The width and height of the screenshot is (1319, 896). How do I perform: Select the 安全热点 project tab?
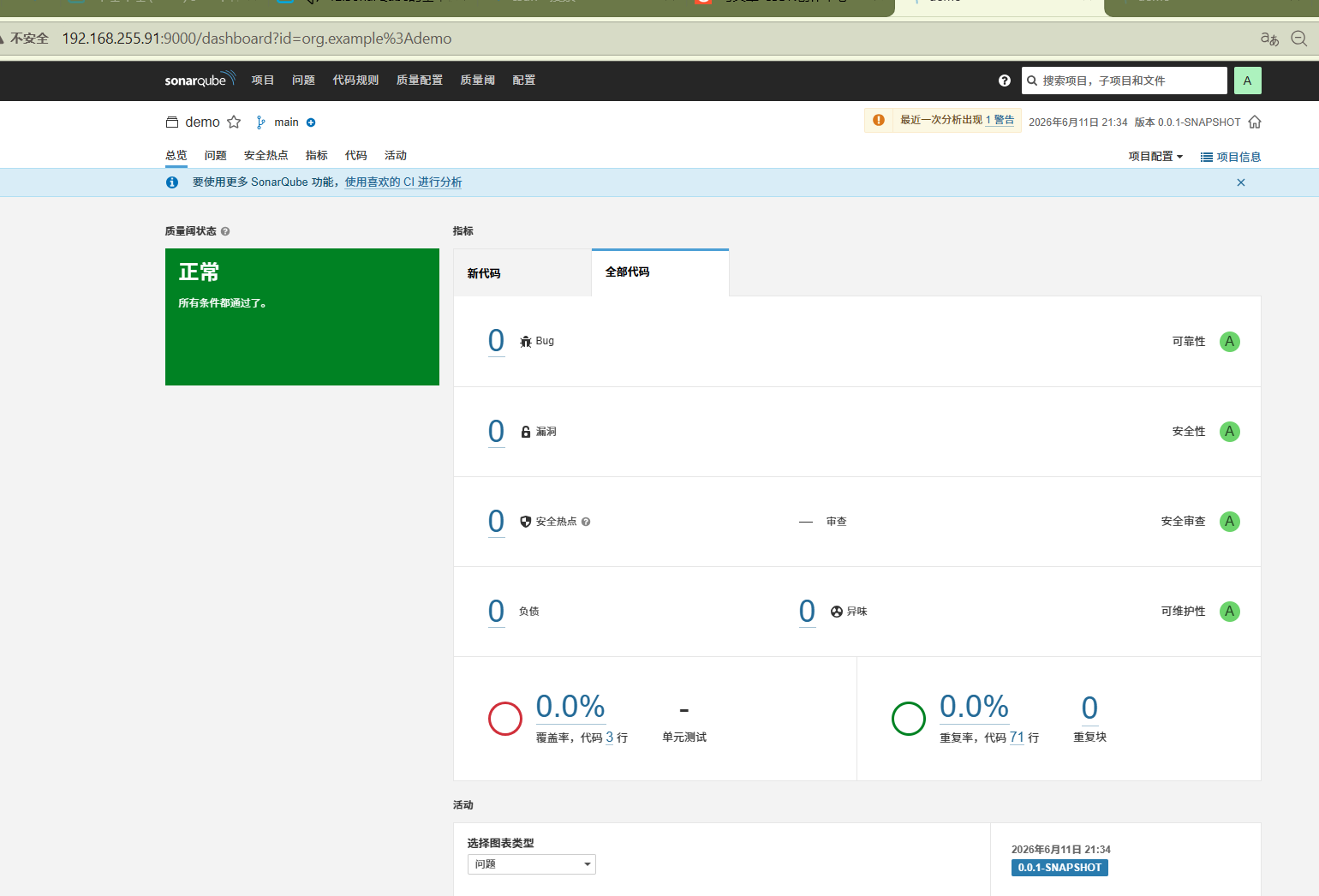click(266, 156)
